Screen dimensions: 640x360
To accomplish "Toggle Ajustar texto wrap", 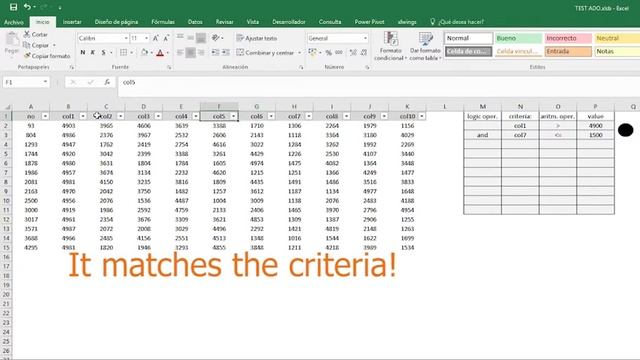I will pos(257,38).
